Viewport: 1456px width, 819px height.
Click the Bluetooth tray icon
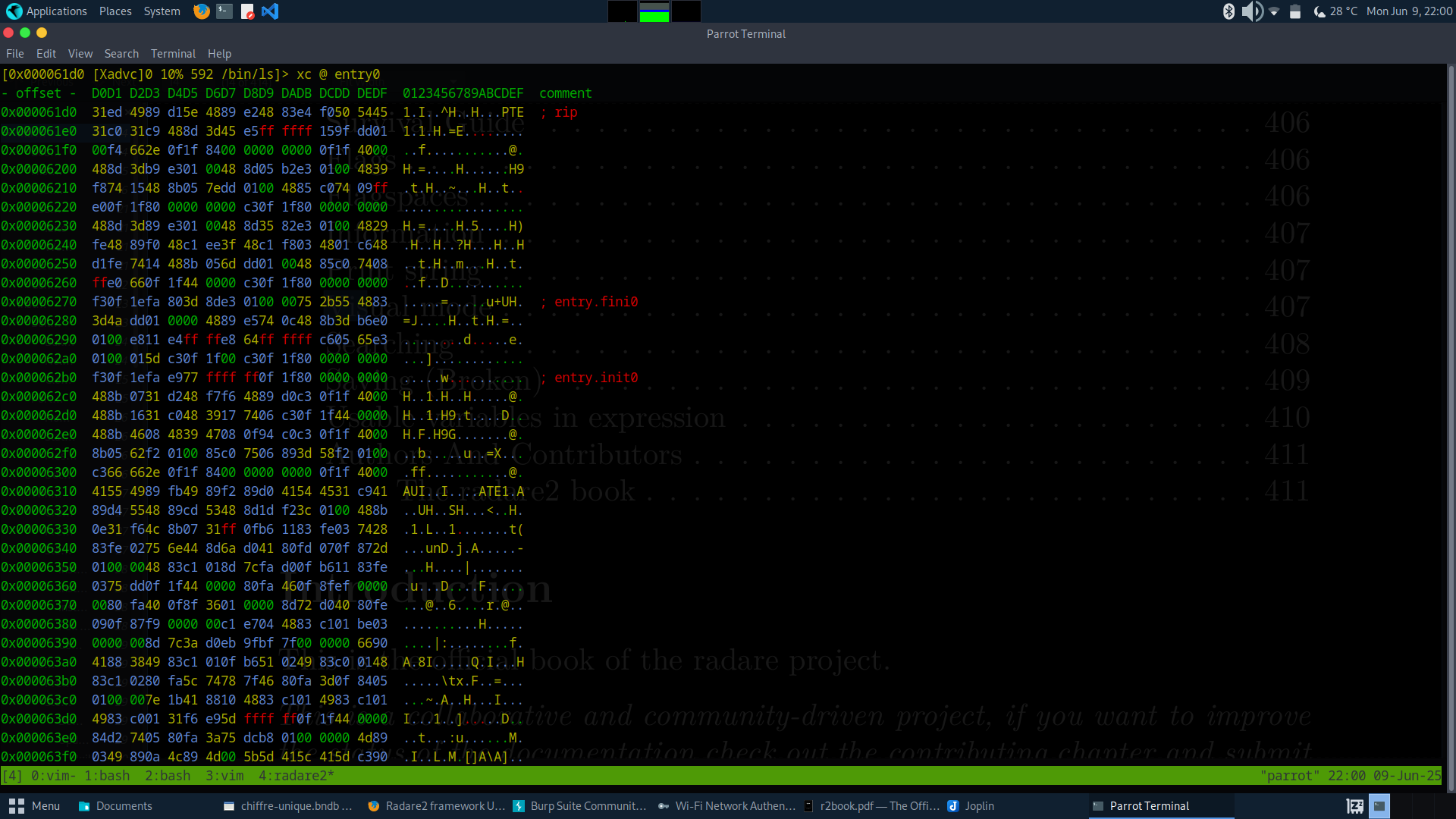(1228, 11)
